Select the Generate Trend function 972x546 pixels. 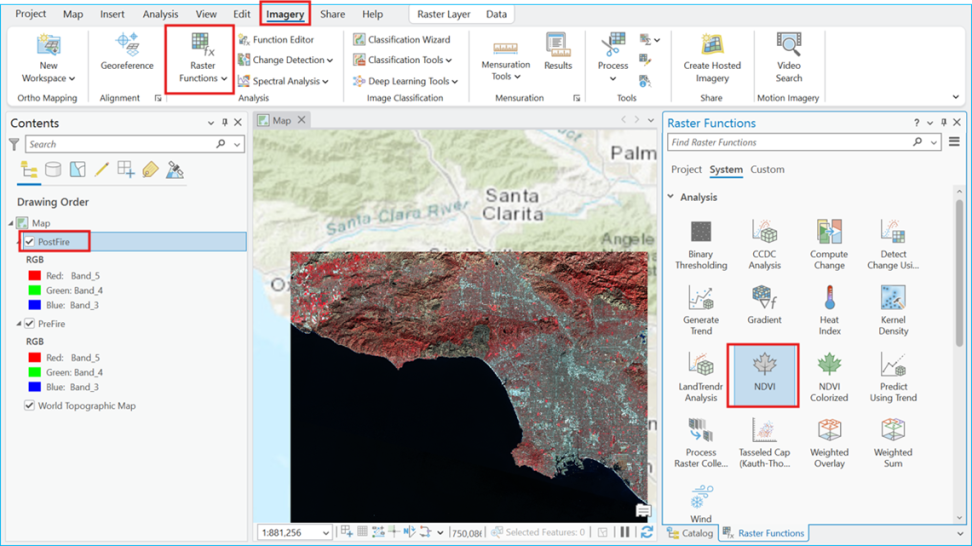coord(701,311)
